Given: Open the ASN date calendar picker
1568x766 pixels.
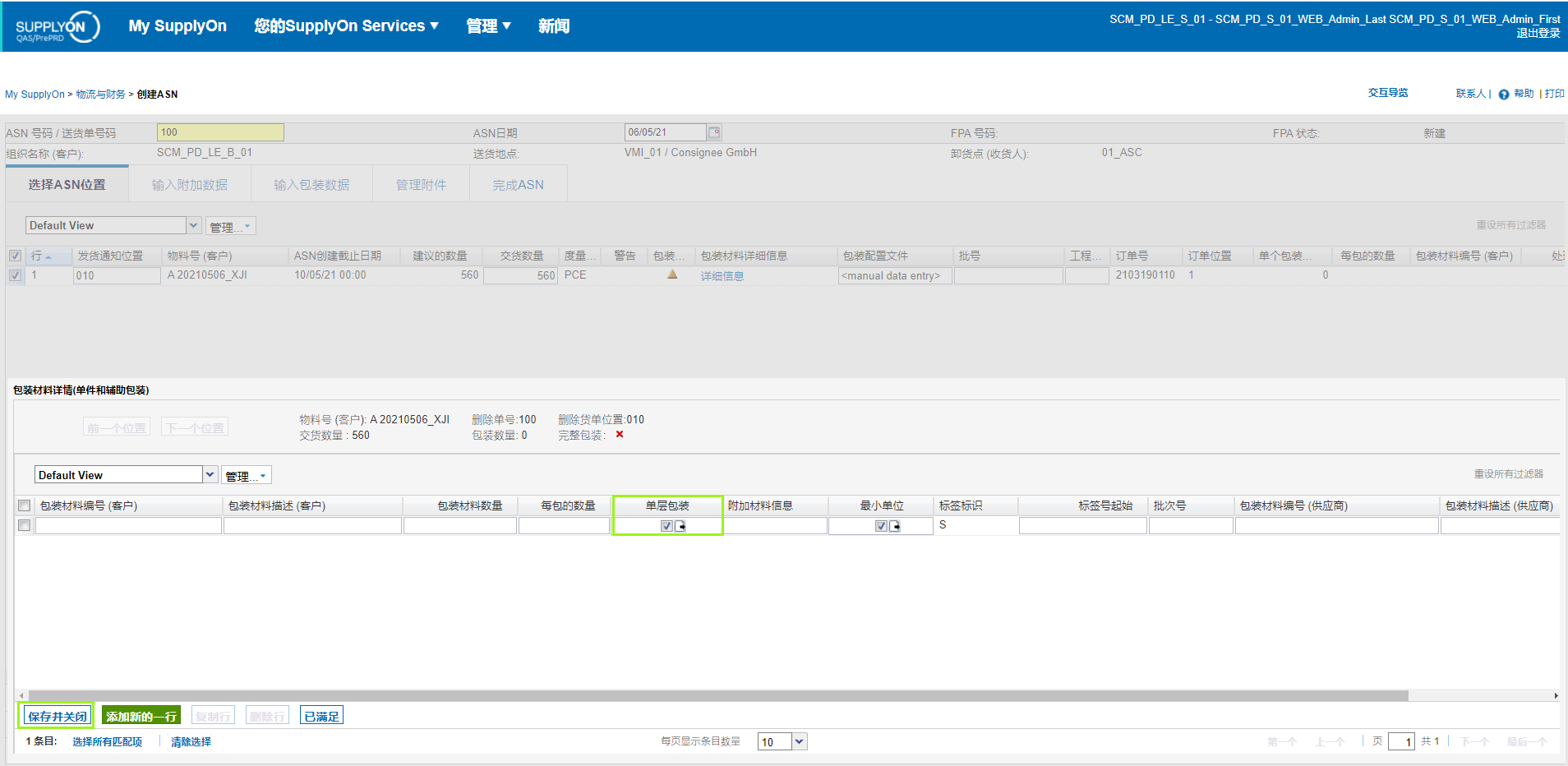Looking at the screenshot, I should 714,132.
